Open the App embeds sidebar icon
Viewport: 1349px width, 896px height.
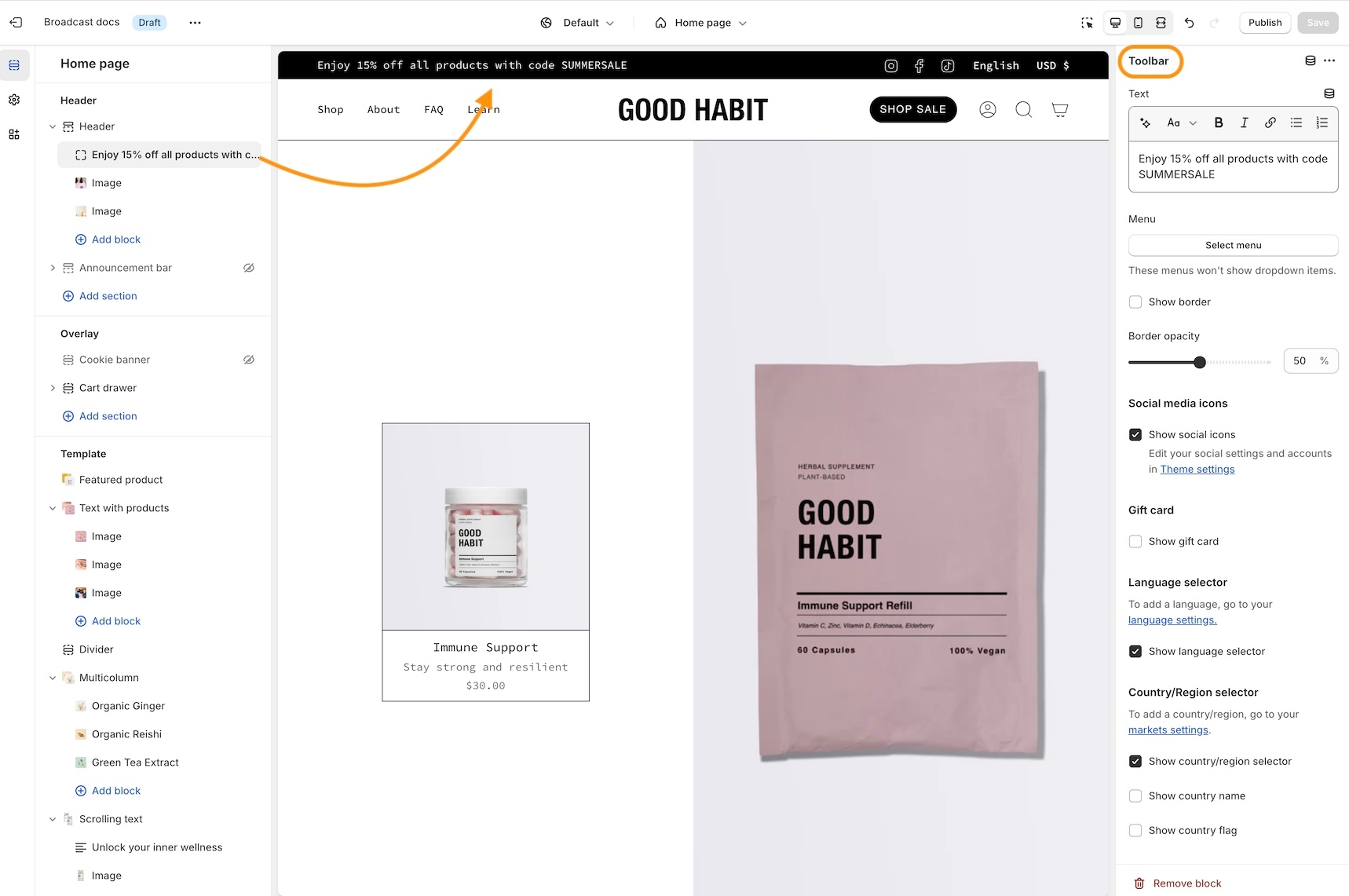point(14,134)
